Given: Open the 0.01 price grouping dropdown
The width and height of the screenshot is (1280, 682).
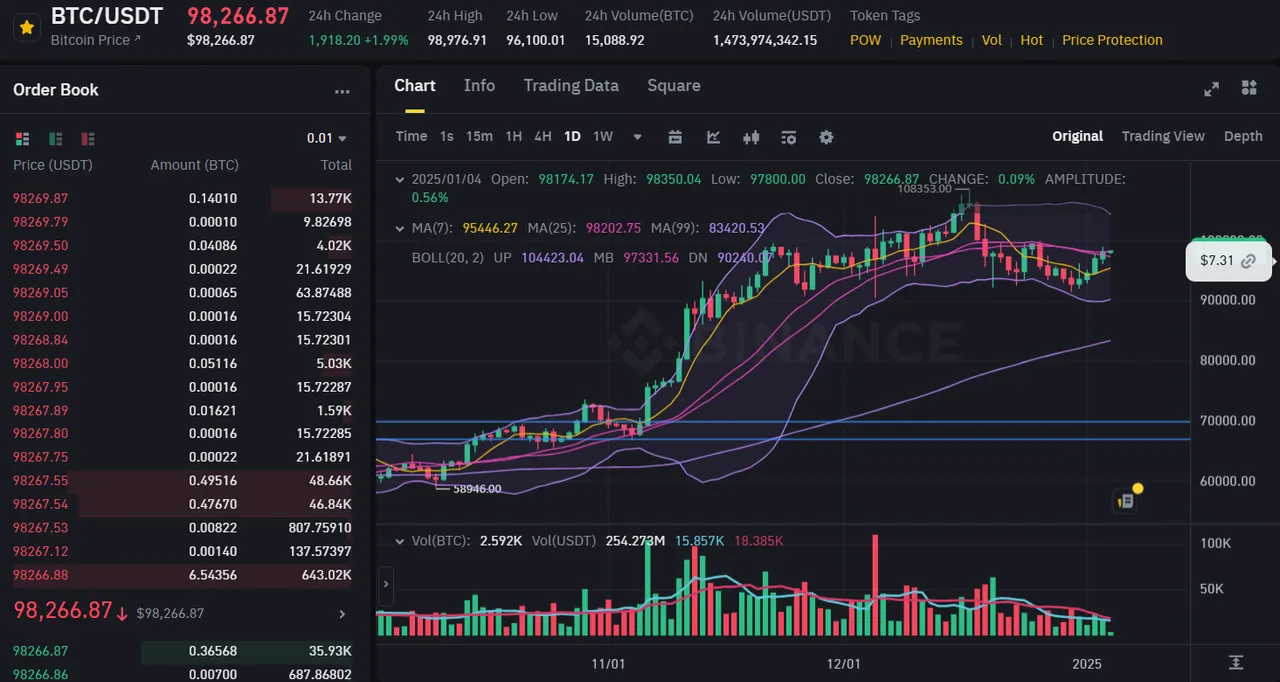Looking at the screenshot, I should (327, 138).
